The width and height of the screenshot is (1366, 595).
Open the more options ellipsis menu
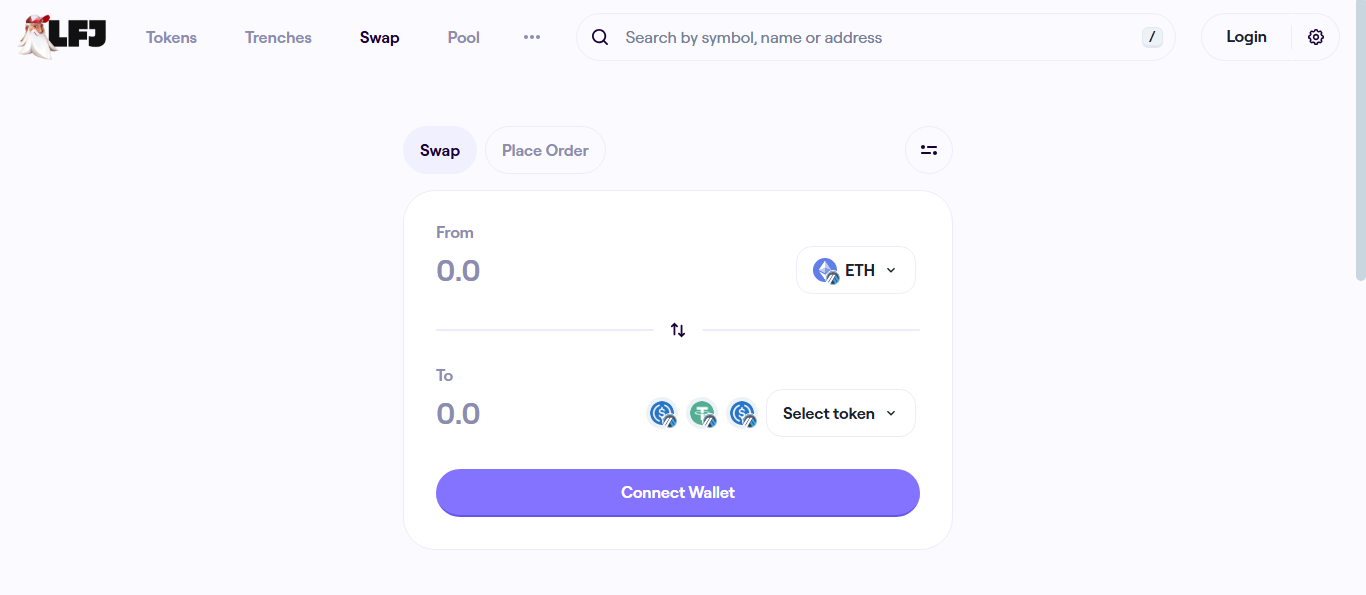(x=532, y=37)
